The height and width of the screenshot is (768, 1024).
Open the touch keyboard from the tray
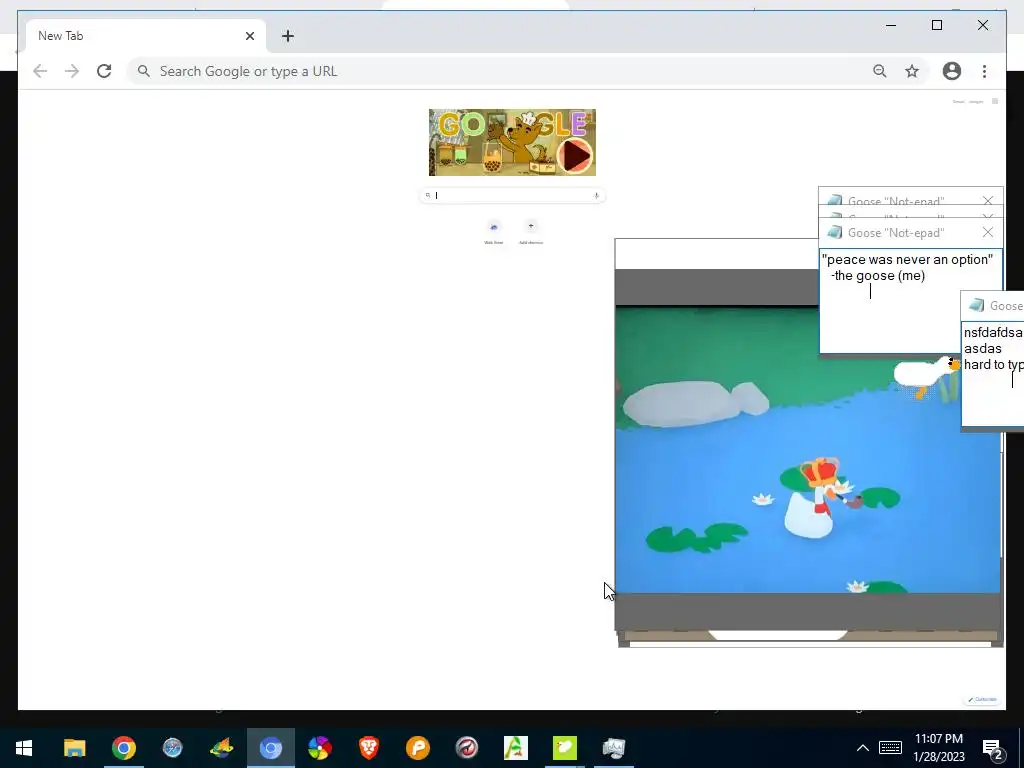pos(890,748)
